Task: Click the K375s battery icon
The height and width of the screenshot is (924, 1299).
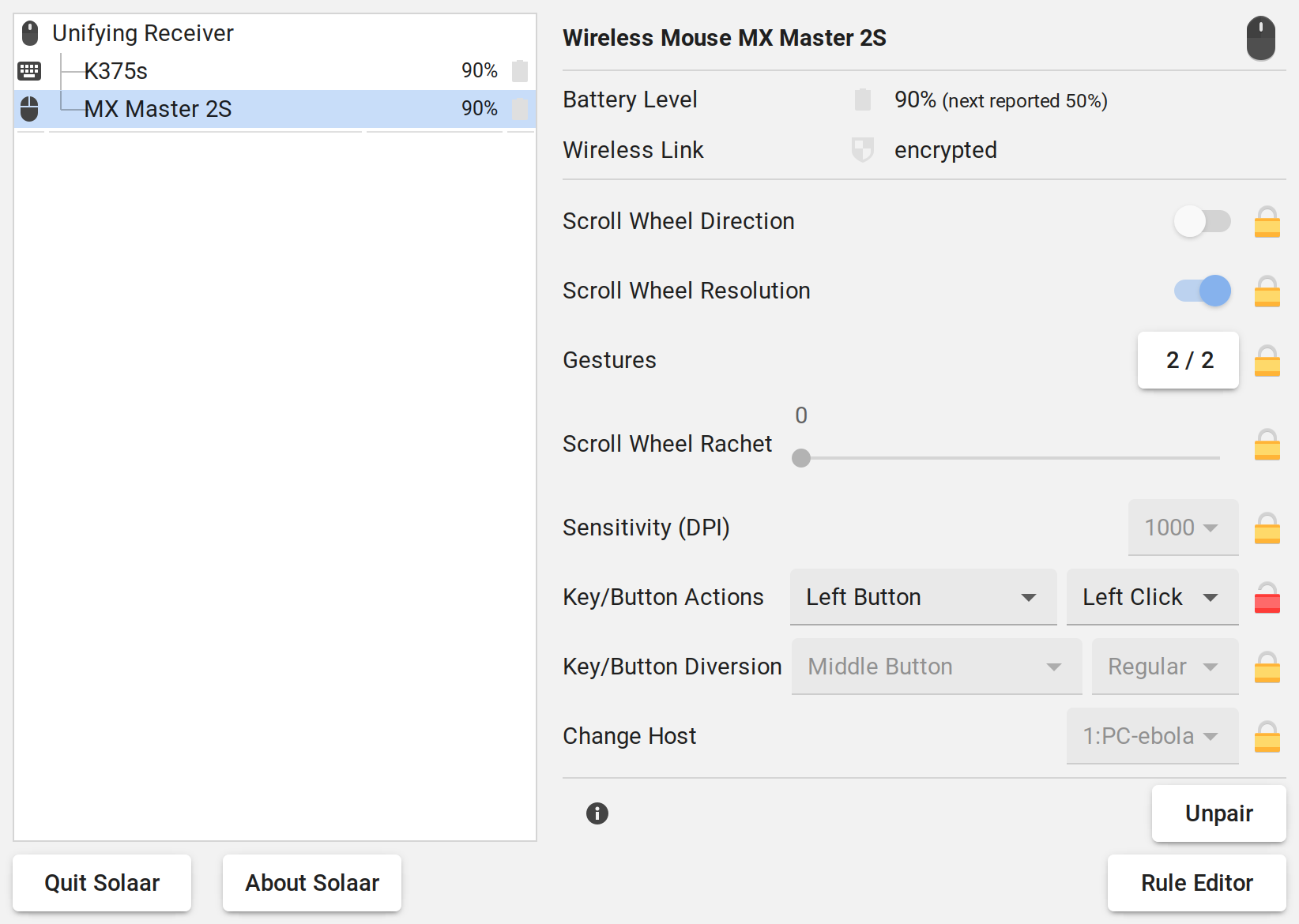Action: 520,71
